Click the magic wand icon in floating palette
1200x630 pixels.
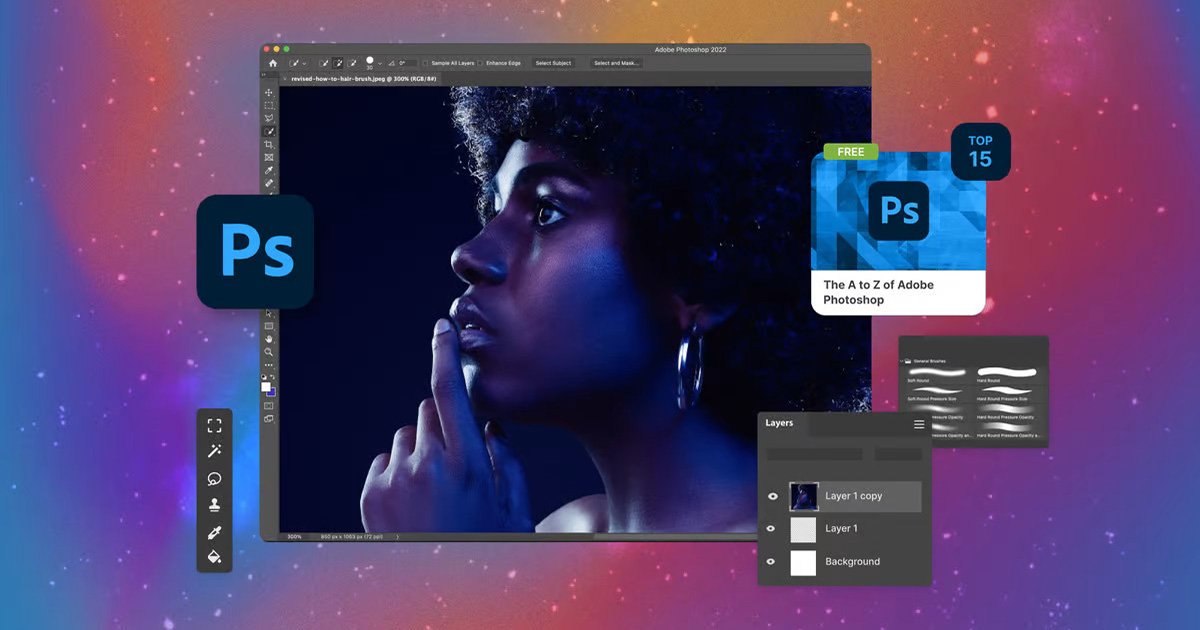tap(214, 451)
